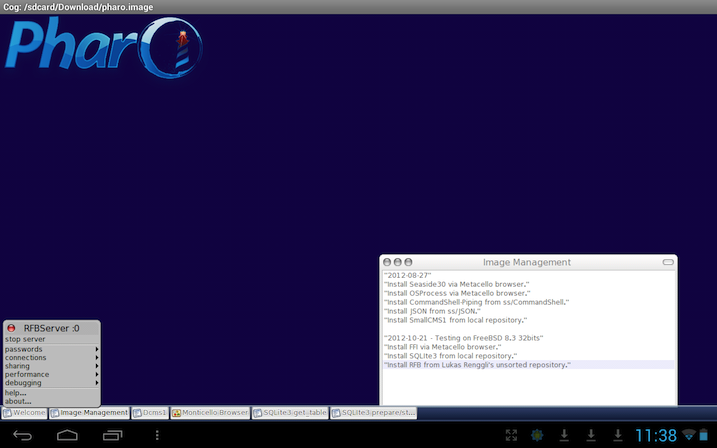Open the three-dot overflow menu
The height and width of the screenshot is (448, 717).
point(157,435)
